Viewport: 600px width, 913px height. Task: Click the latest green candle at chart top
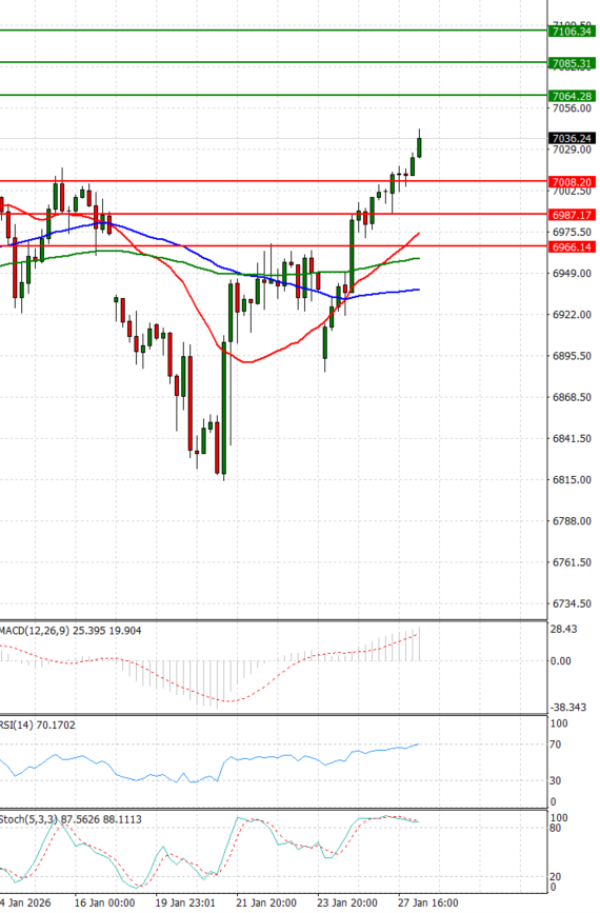420,146
